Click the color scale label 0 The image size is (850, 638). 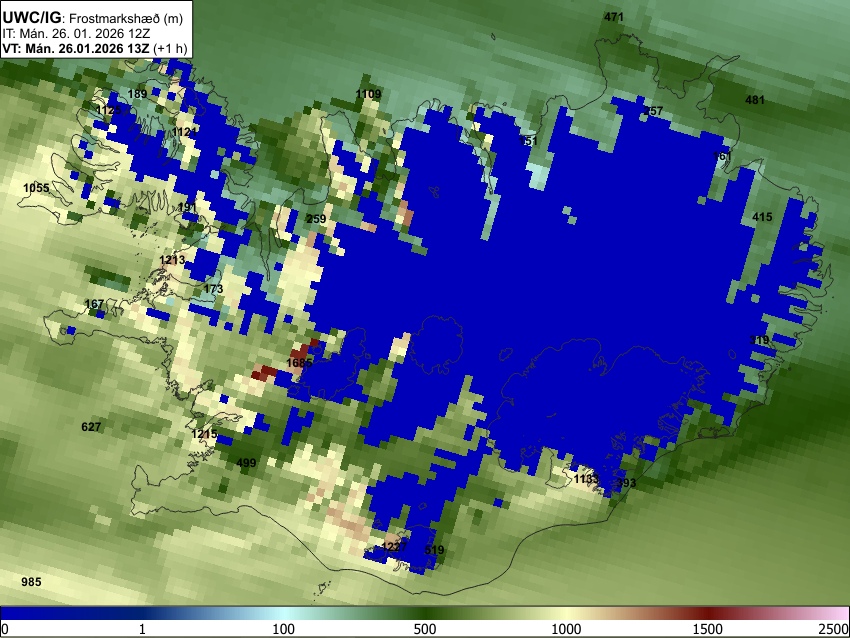coord(5,629)
